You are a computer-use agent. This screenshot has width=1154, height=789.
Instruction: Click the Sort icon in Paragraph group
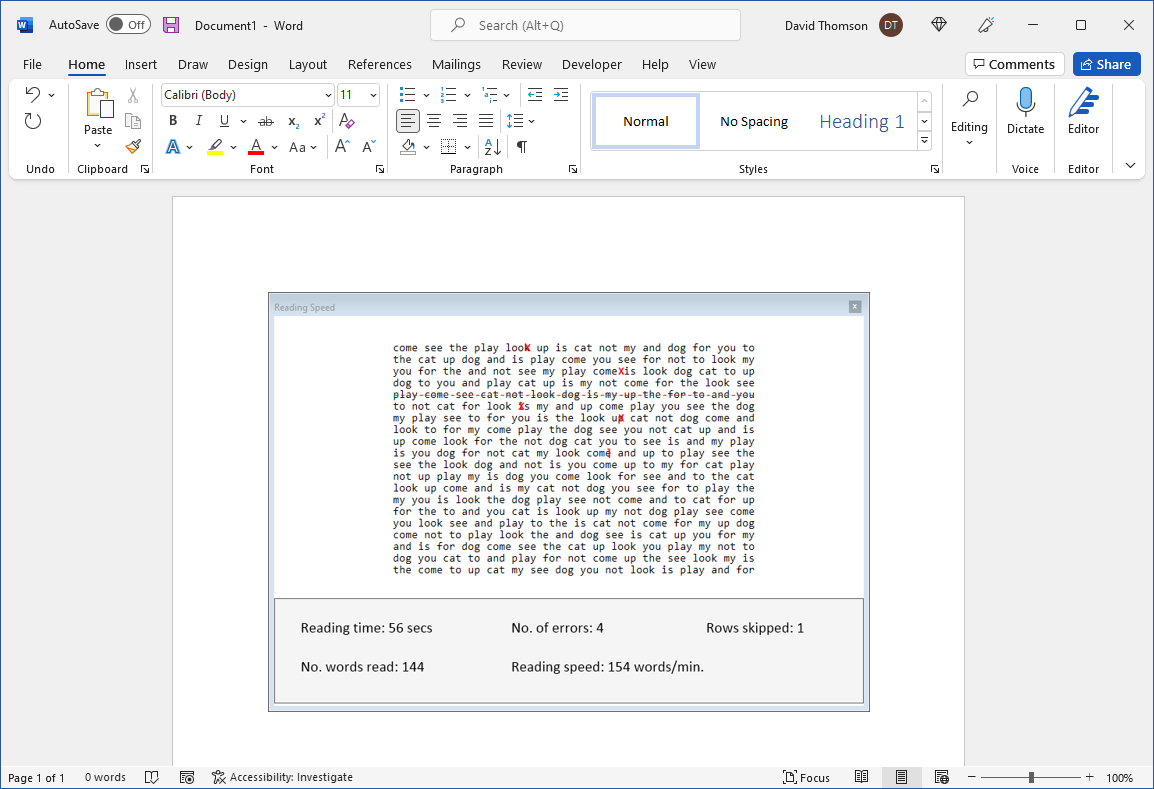click(x=492, y=147)
